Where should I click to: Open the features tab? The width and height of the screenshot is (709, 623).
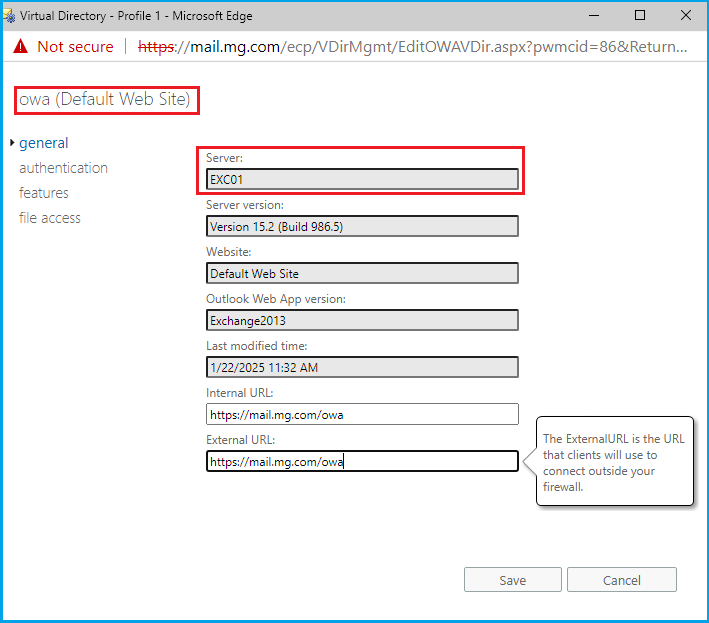(44, 193)
